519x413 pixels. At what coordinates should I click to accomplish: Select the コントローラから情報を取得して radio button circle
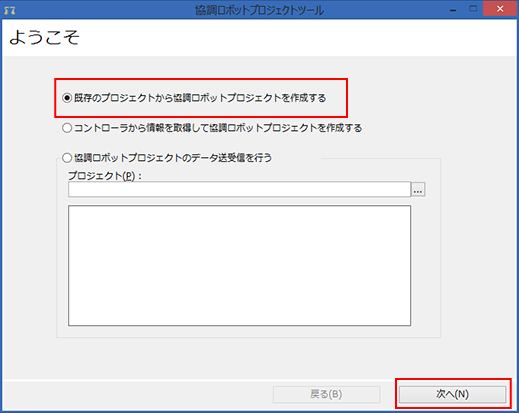pos(67,128)
